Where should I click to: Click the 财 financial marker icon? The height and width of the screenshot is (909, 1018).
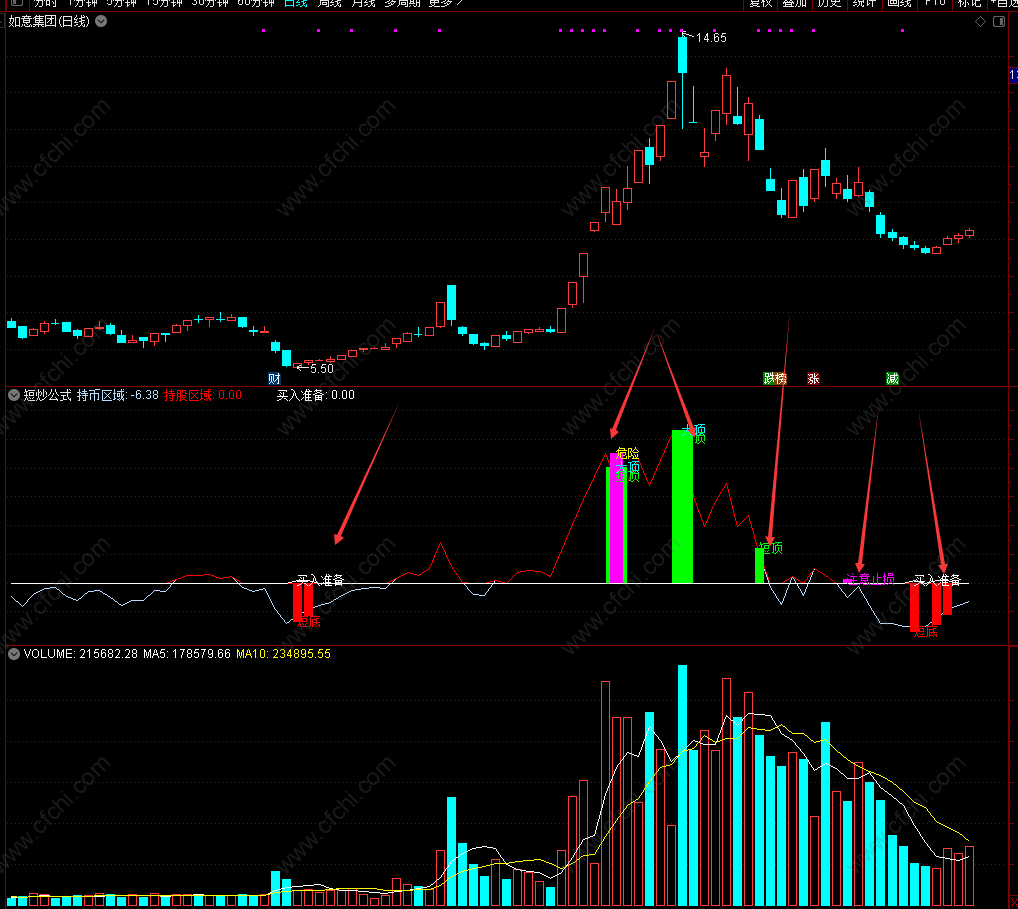click(274, 379)
